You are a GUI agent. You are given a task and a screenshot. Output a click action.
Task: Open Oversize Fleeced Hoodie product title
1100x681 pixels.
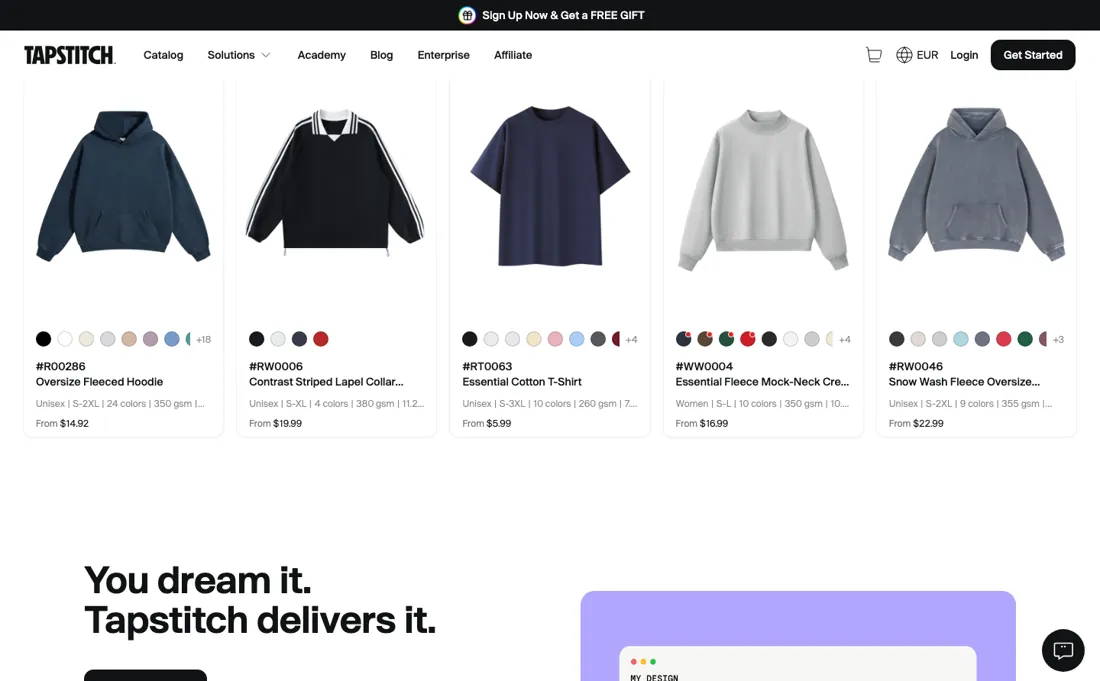pos(100,382)
